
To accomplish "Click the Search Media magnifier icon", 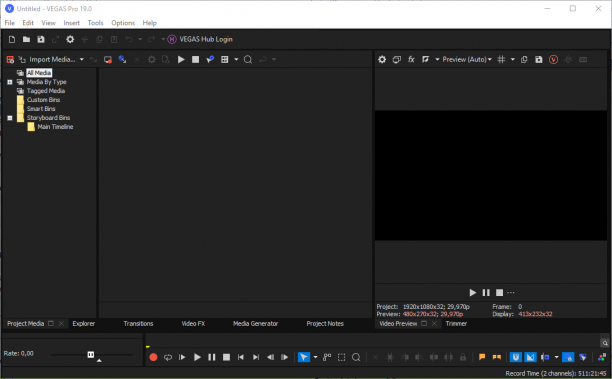I will pos(248,59).
